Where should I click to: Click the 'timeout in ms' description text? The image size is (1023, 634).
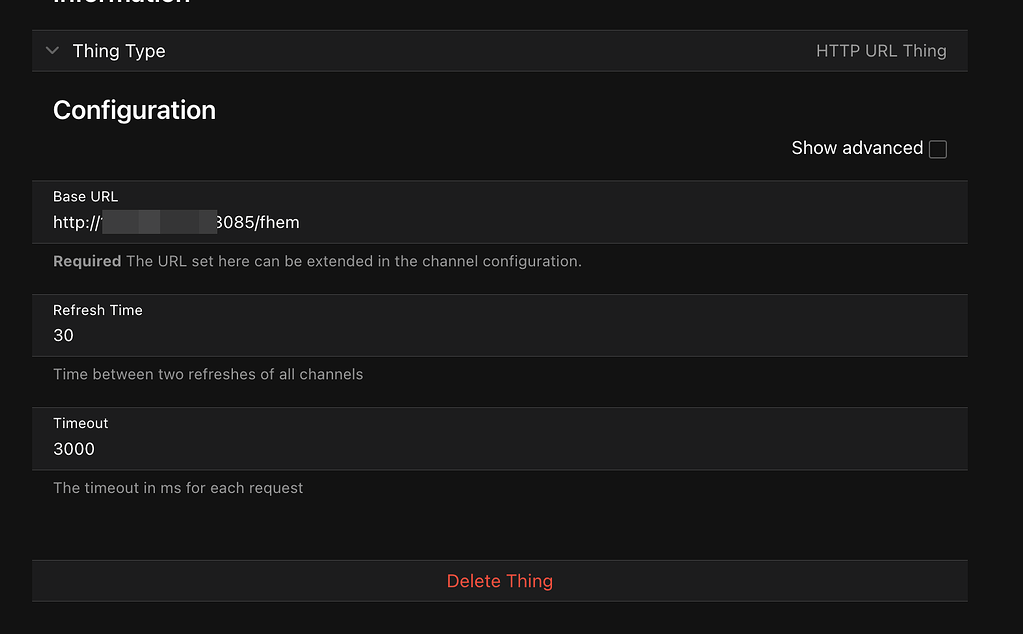178,488
